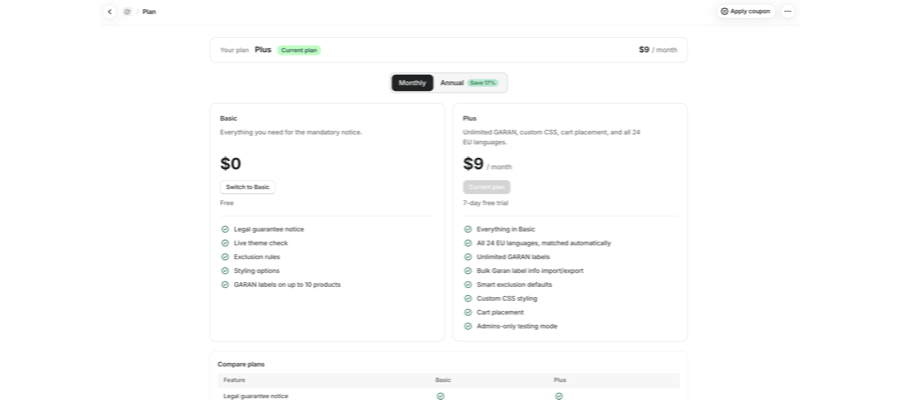The image size is (900, 400).
Task: Click the $9 / month in plan header
Action: point(658,50)
